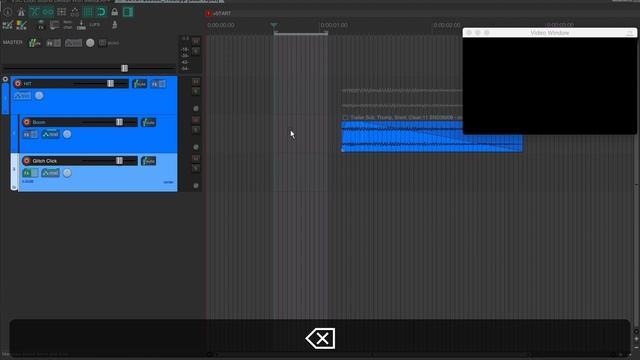This screenshot has width=640, height=360.
Task: Mute the Glitch Click track
Action: pyautogui.click(x=196, y=158)
